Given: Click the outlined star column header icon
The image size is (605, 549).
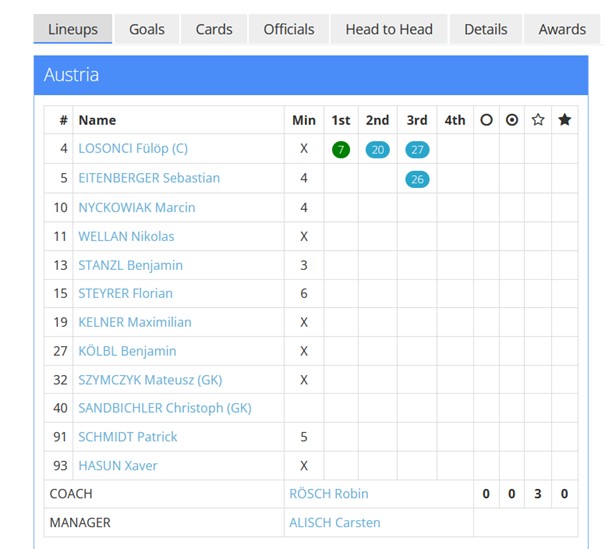Looking at the screenshot, I should click(538, 120).
